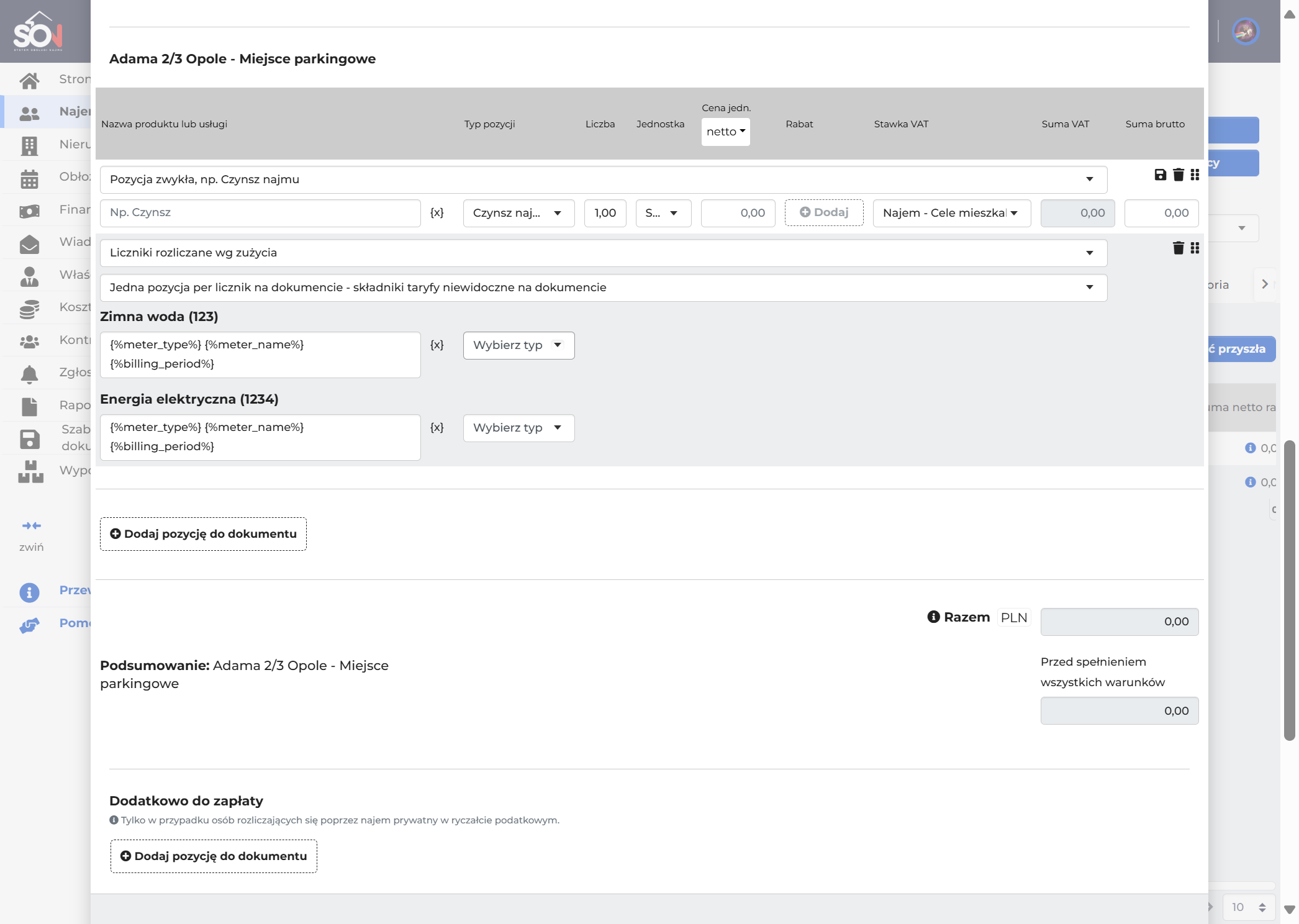Click the unit price 0,00 input field
This screenshot has width=1299, height=924.
click(x=738, y=213)
